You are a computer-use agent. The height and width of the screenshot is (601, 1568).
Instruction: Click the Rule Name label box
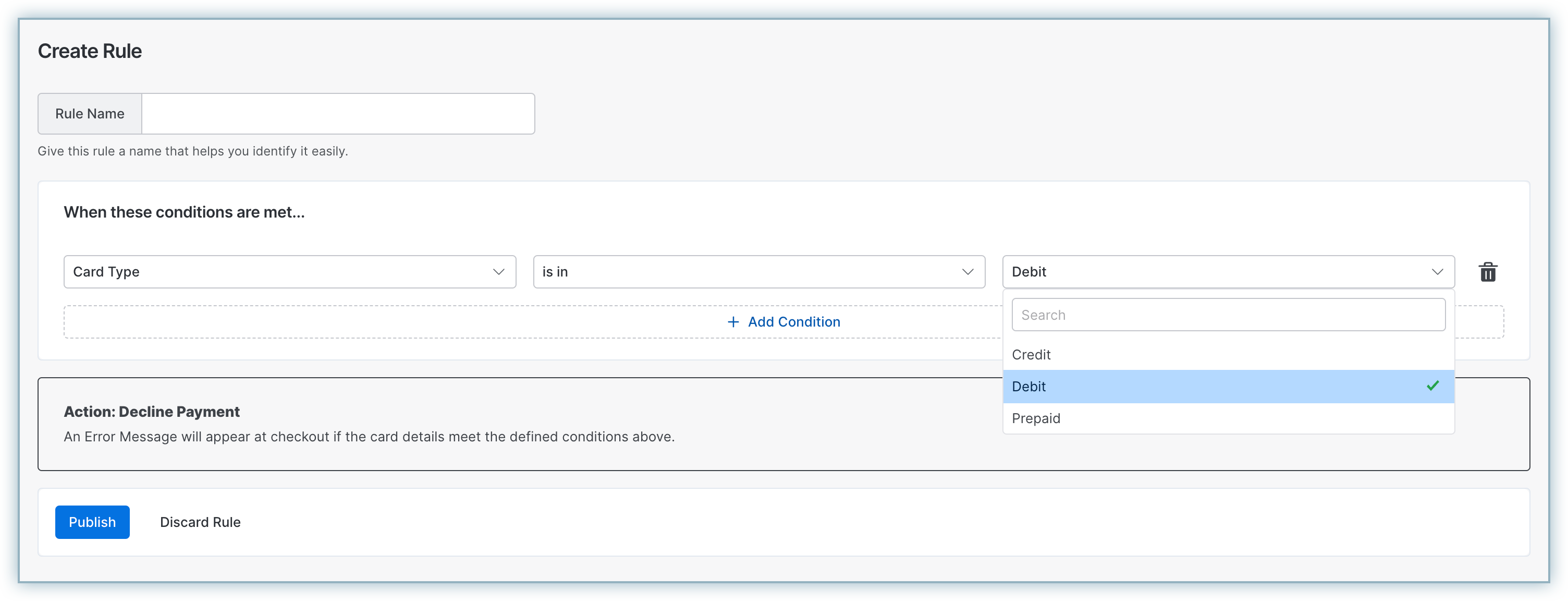pos(90,114)
